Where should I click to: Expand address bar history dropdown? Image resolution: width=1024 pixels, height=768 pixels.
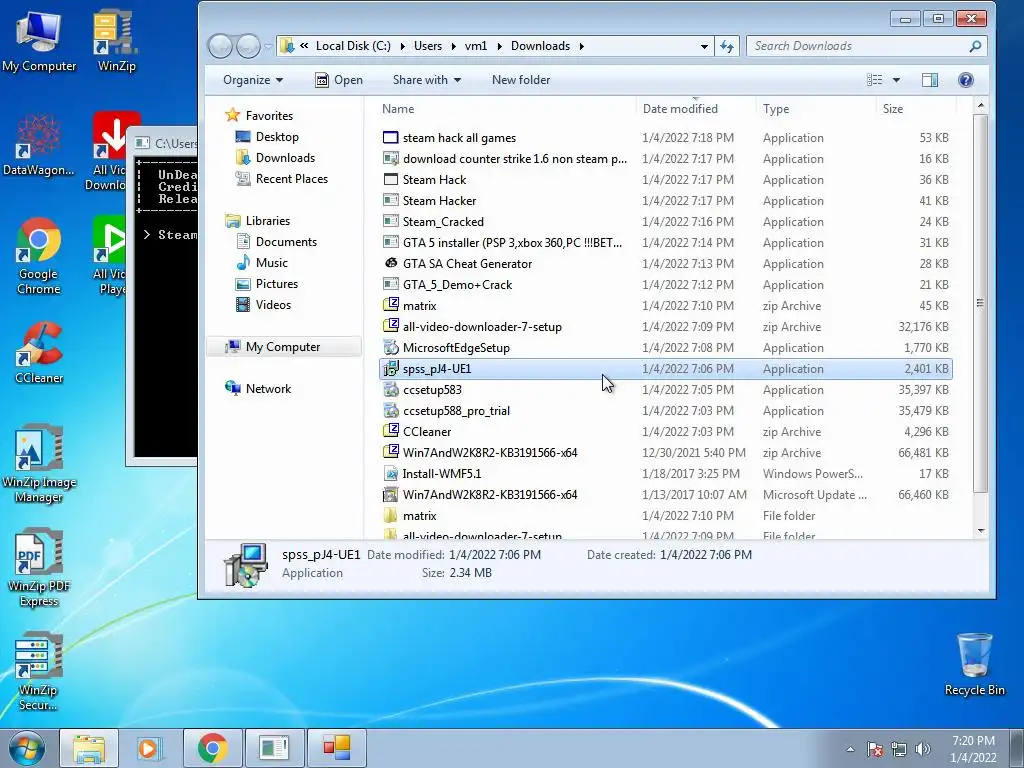pos(704,46)
